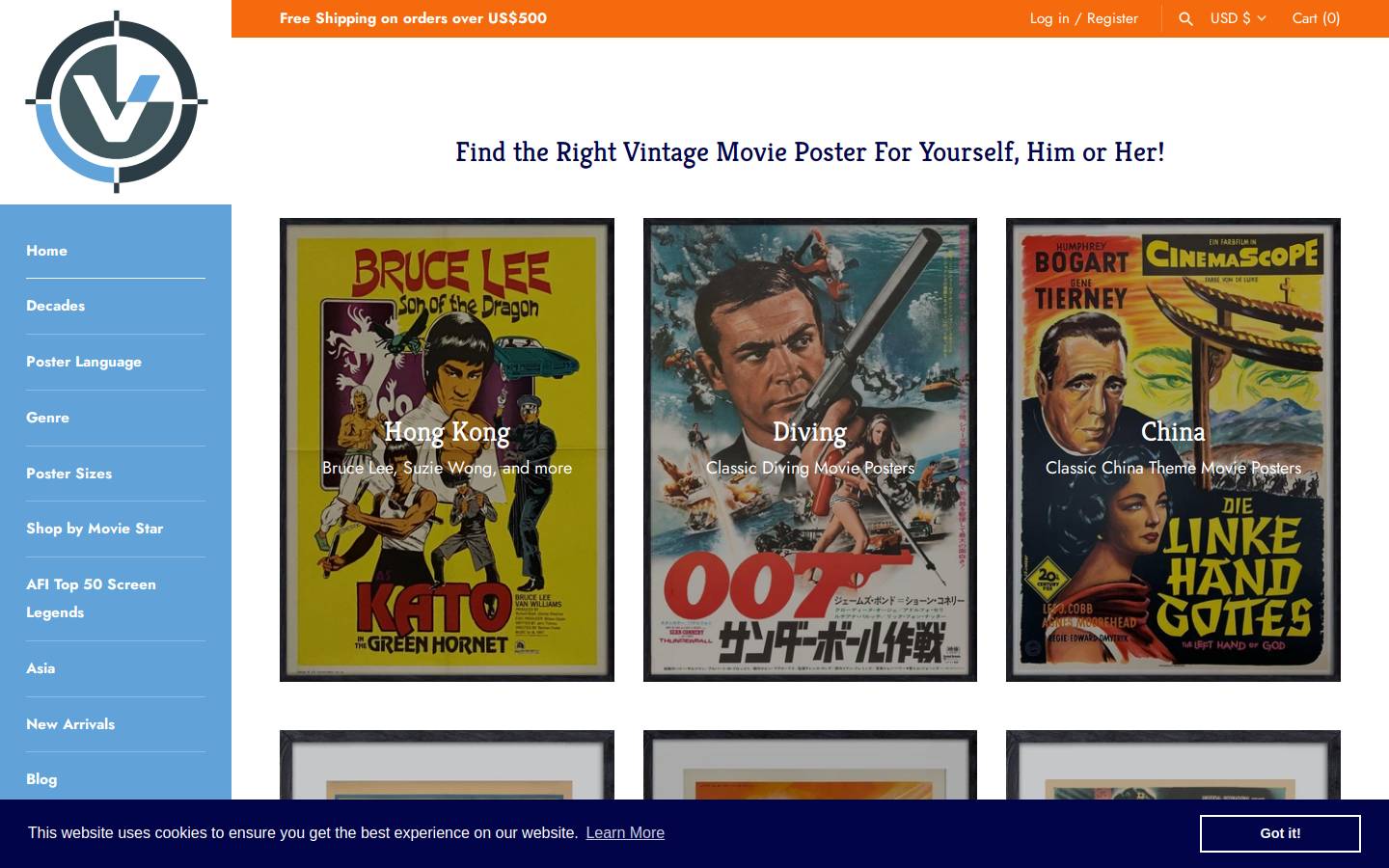The image size is (1389, 868).
Task: Open the USD $ currency dropdown
Action: [1238, 18]
